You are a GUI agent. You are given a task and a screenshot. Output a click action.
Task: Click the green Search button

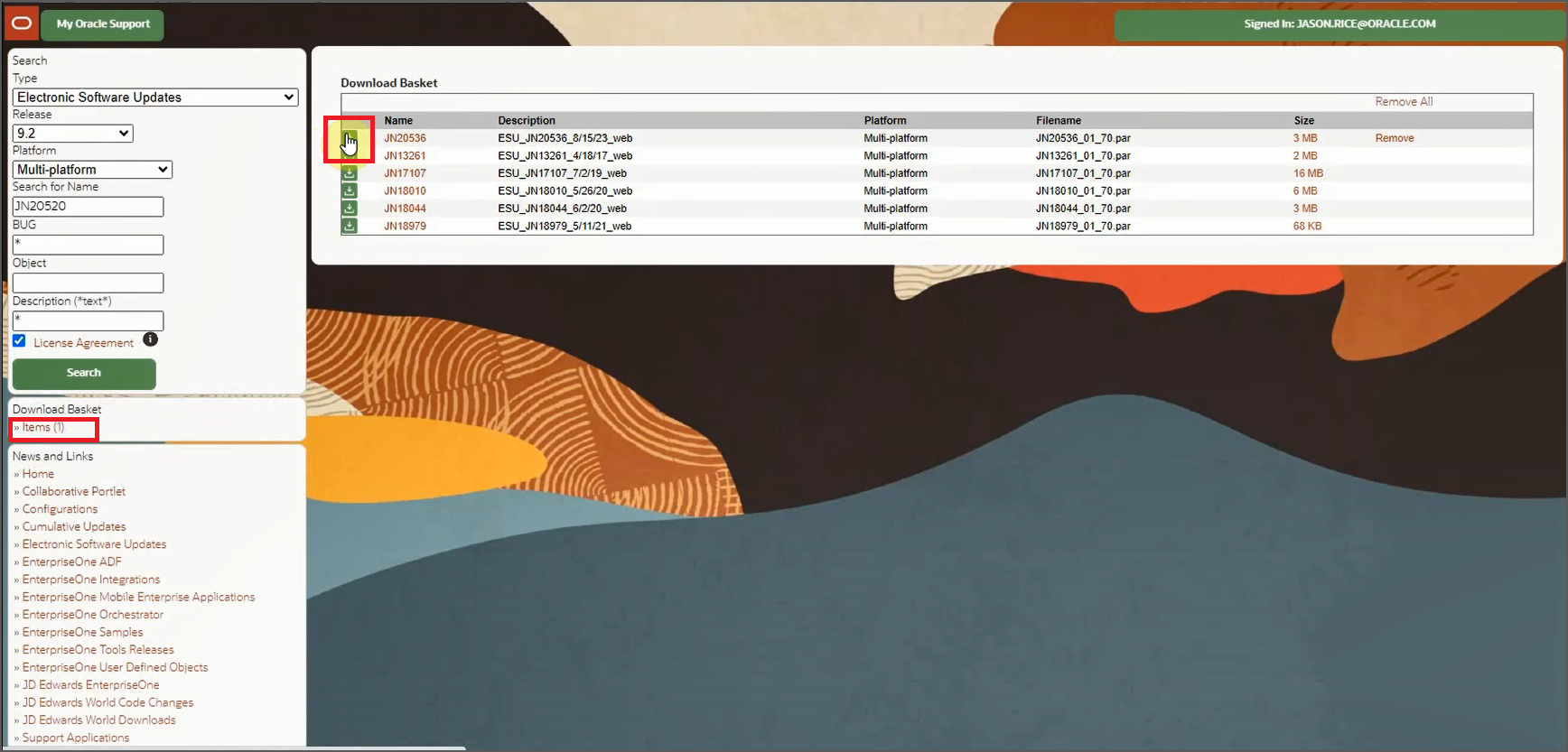pyautogui.click(x=84, y=373)
